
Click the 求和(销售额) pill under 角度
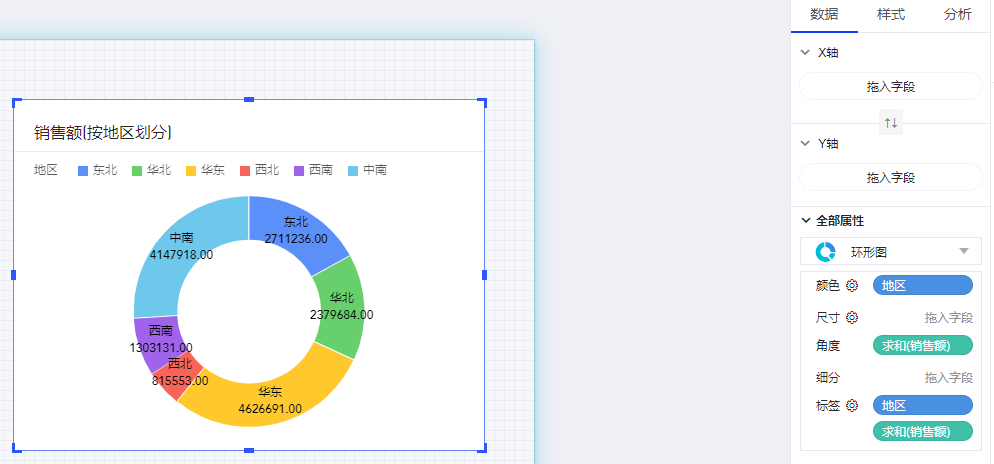pos(922,345)
